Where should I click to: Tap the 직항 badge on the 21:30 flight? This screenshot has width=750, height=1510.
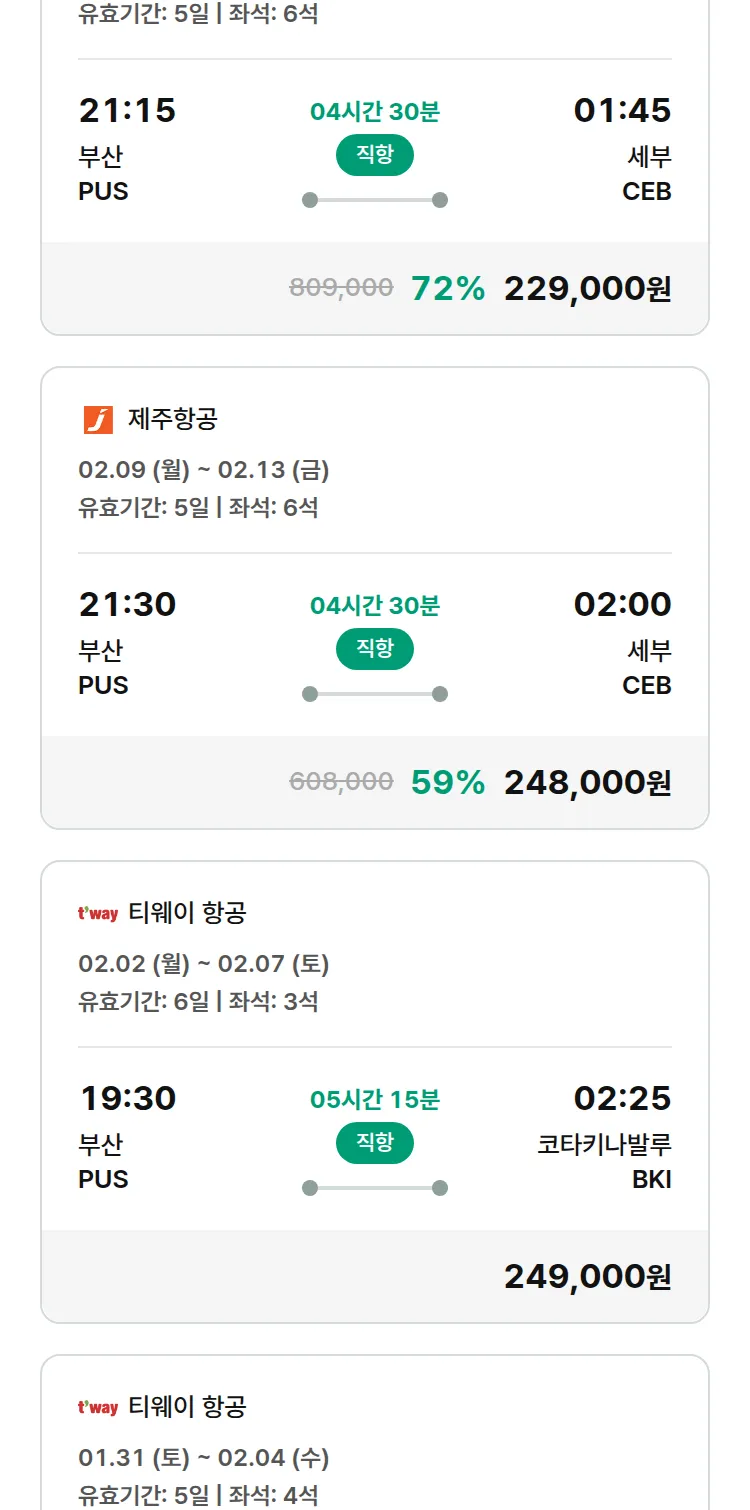pyautogui.click(x=374, y=649)
